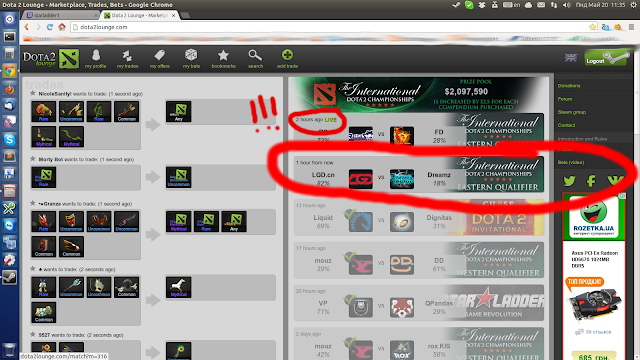Open the International prize pool banner

click(419, 94)
